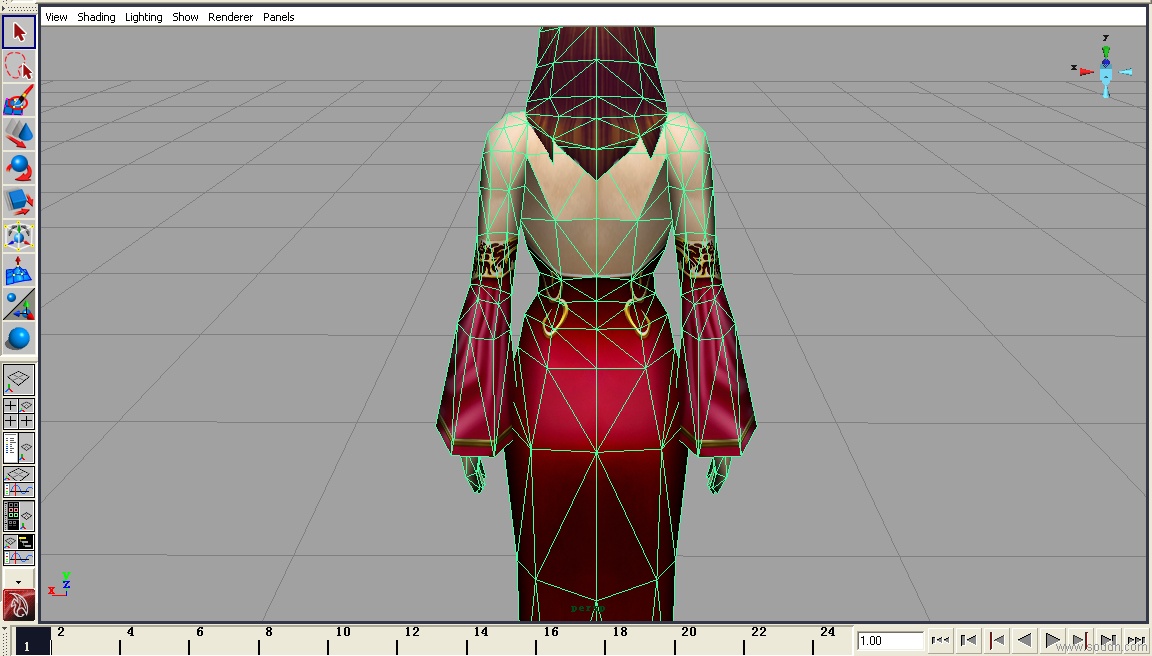Click the Show Manipulator tool
Viewport: 1152px width, 656px height.
pos(19,304)
